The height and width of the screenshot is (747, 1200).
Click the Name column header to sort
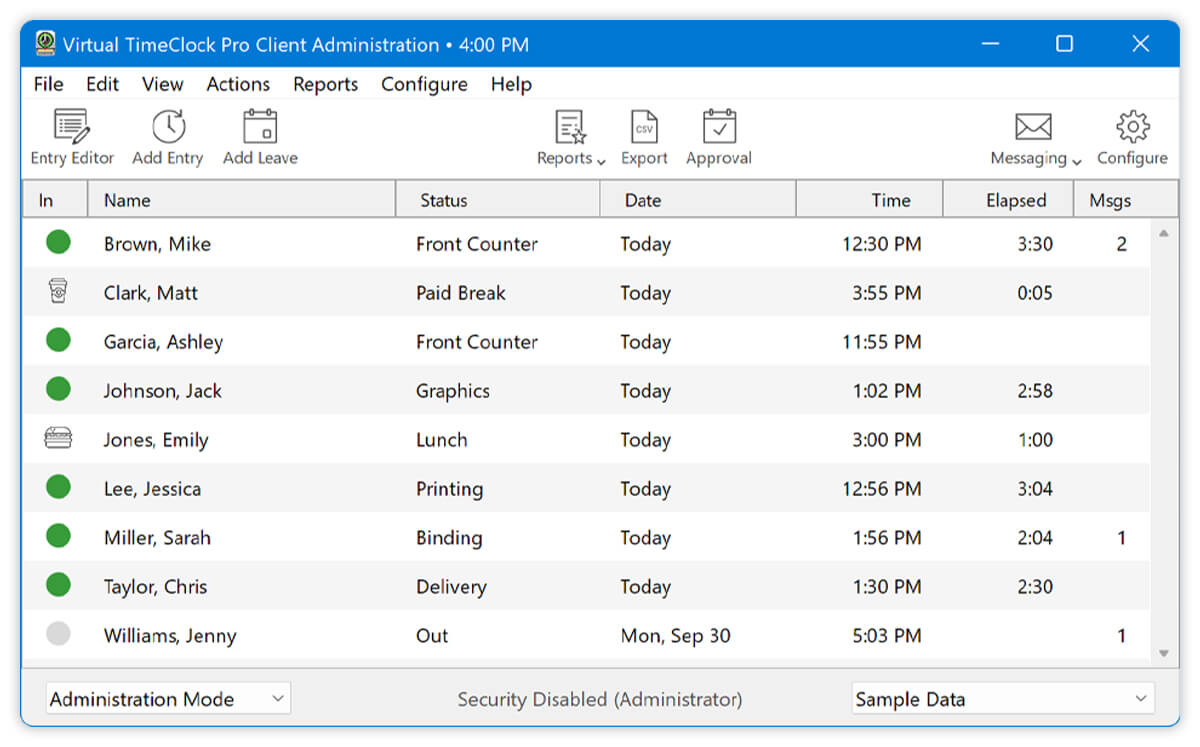point(127,199)
